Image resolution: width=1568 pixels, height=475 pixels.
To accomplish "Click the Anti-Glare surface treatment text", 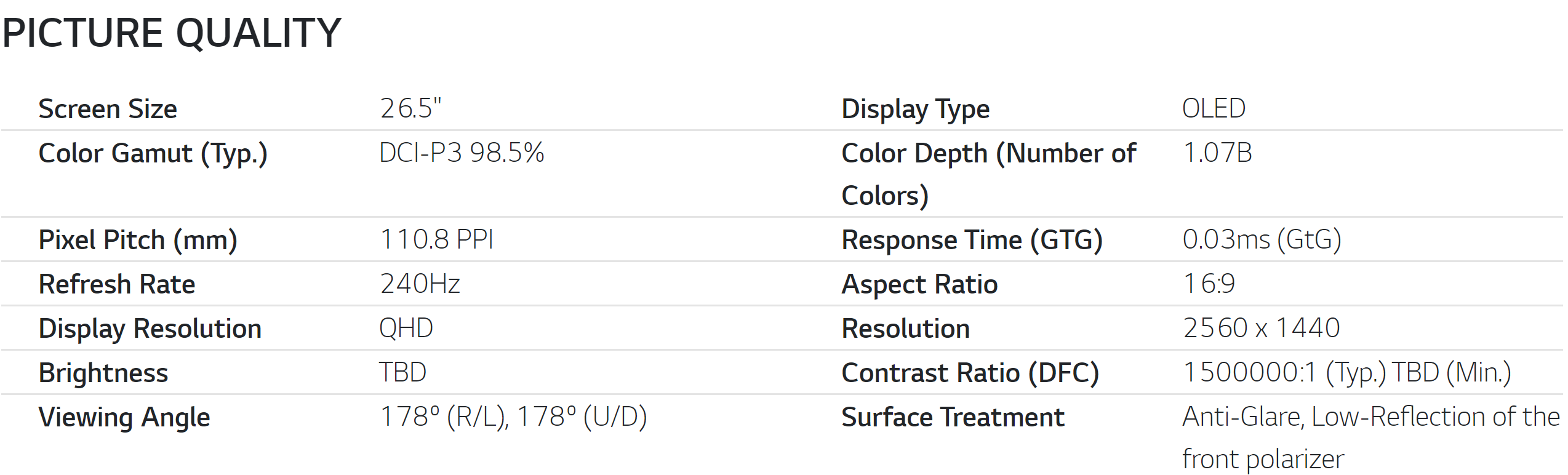I will [x=1242, y=417].
